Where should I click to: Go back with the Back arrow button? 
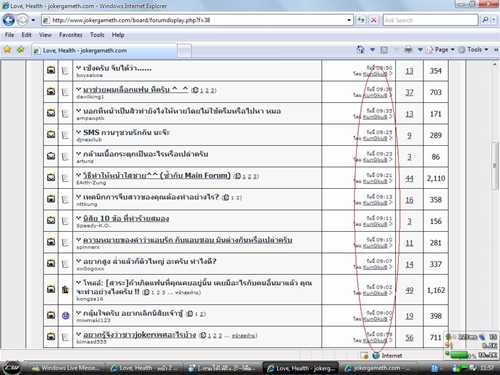pyautogui.click(x=8, y=20)
